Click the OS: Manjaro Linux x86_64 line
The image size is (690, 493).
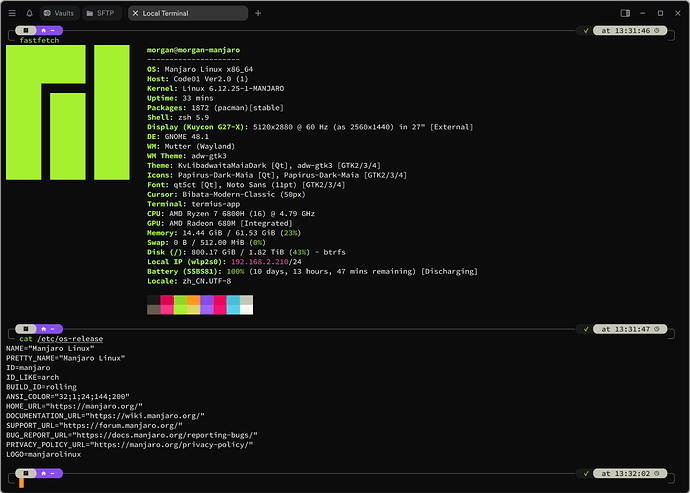coord(200,70)
